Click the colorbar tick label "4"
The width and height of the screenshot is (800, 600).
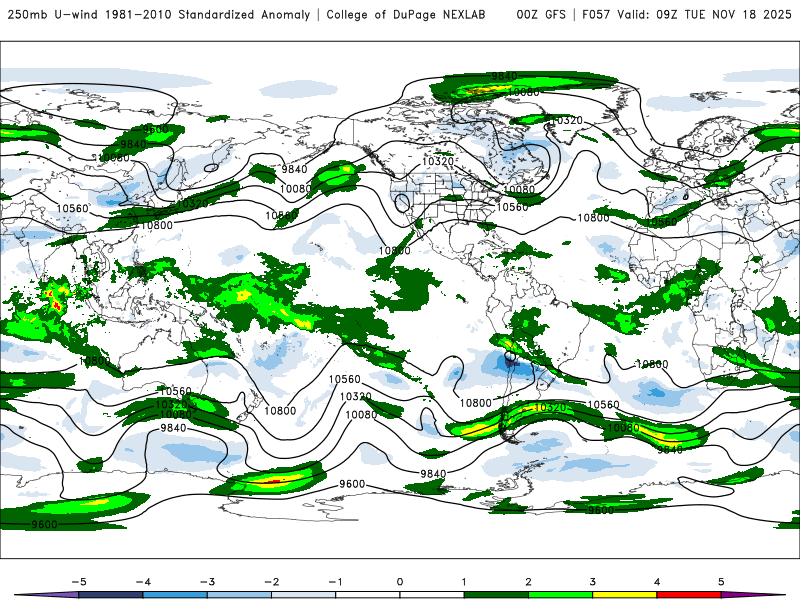click(x=657, y=582)
